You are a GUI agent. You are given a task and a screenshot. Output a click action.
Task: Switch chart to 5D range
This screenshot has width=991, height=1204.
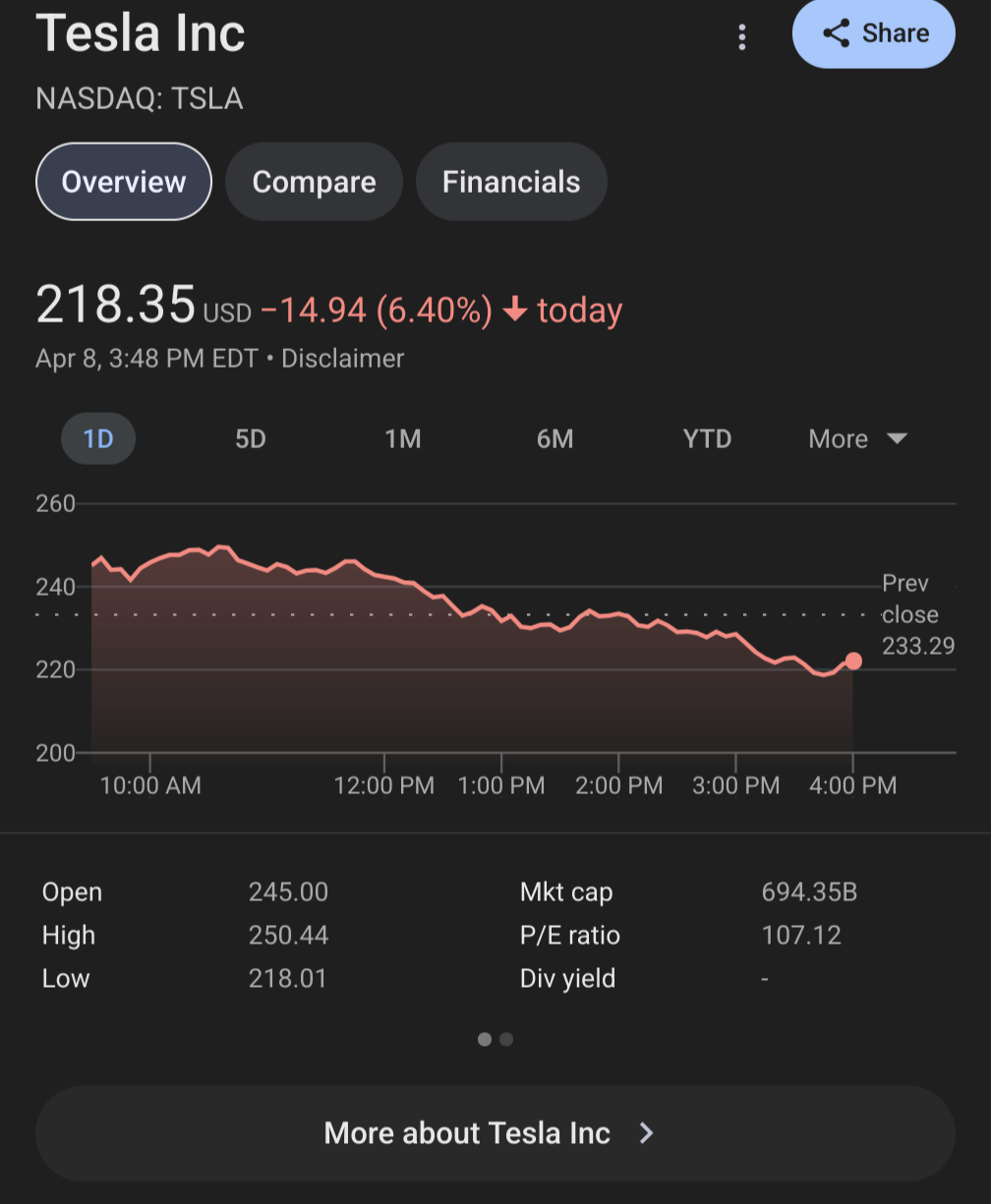[251, 438]
